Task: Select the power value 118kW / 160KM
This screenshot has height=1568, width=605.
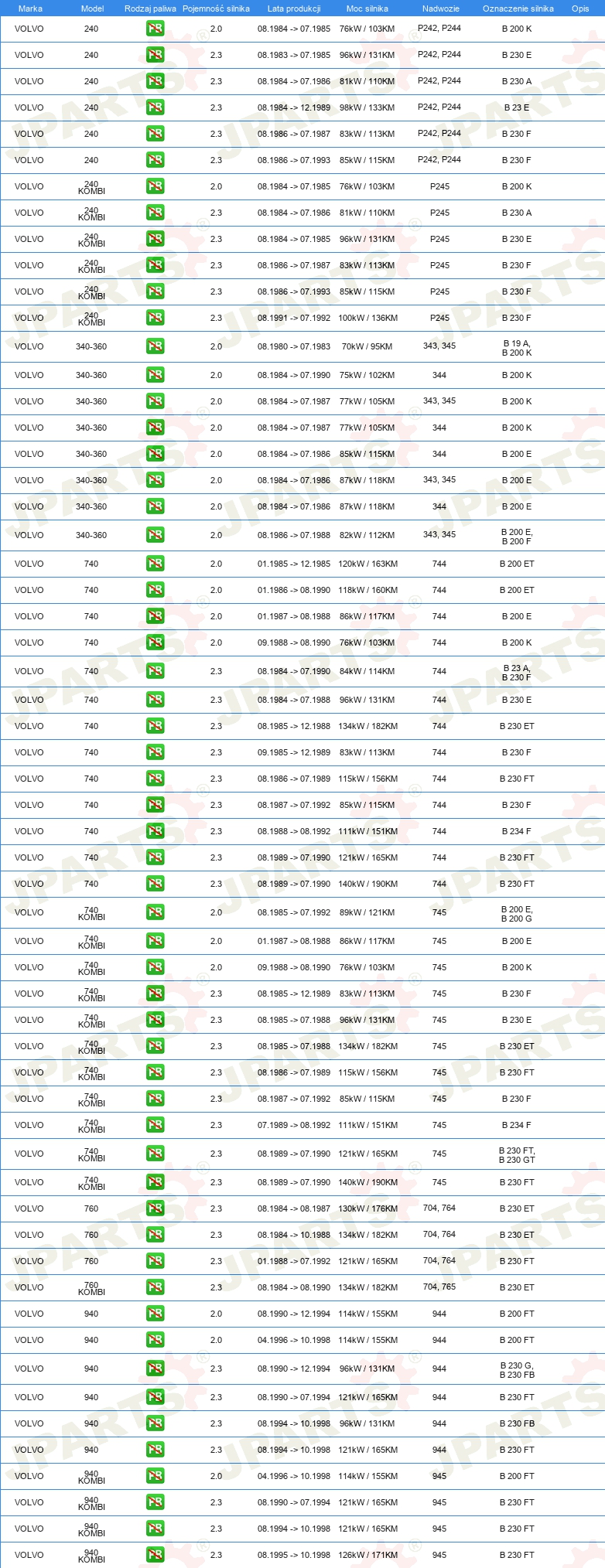Action: pos(367,590)
